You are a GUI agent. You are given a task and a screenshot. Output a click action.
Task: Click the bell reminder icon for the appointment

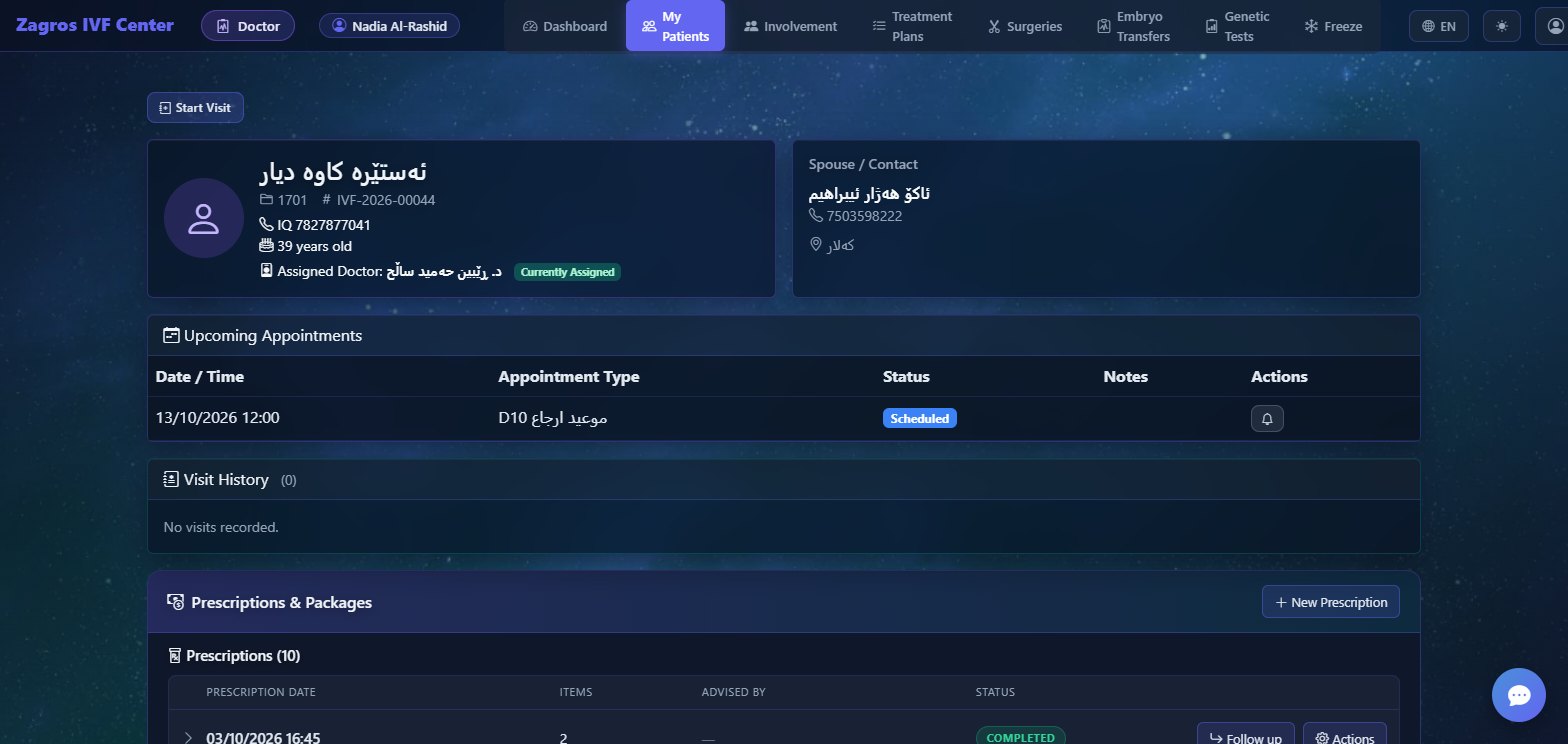pyautogui.click(x=1267, y=419)
